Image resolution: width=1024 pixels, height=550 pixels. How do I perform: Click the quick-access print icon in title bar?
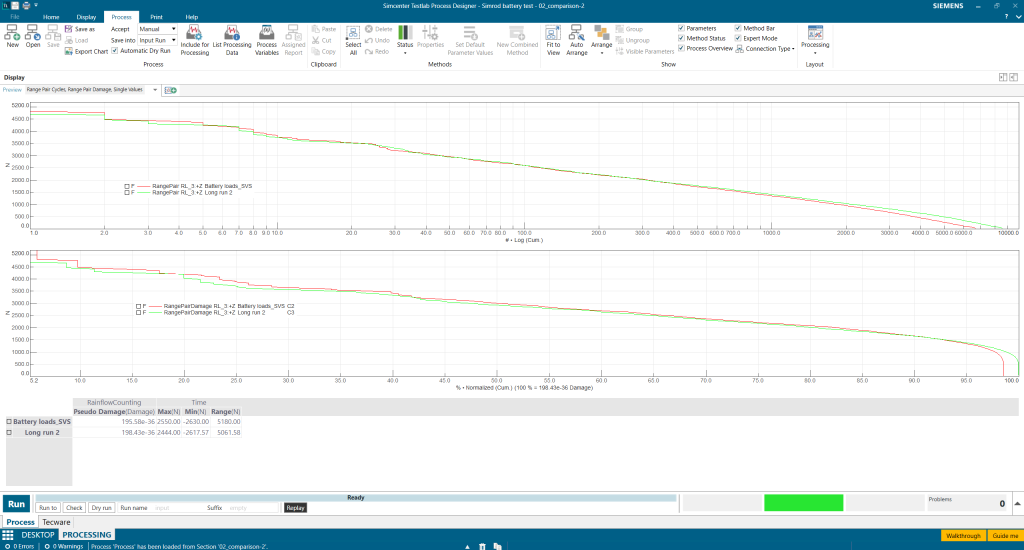(x=25, y=5)
